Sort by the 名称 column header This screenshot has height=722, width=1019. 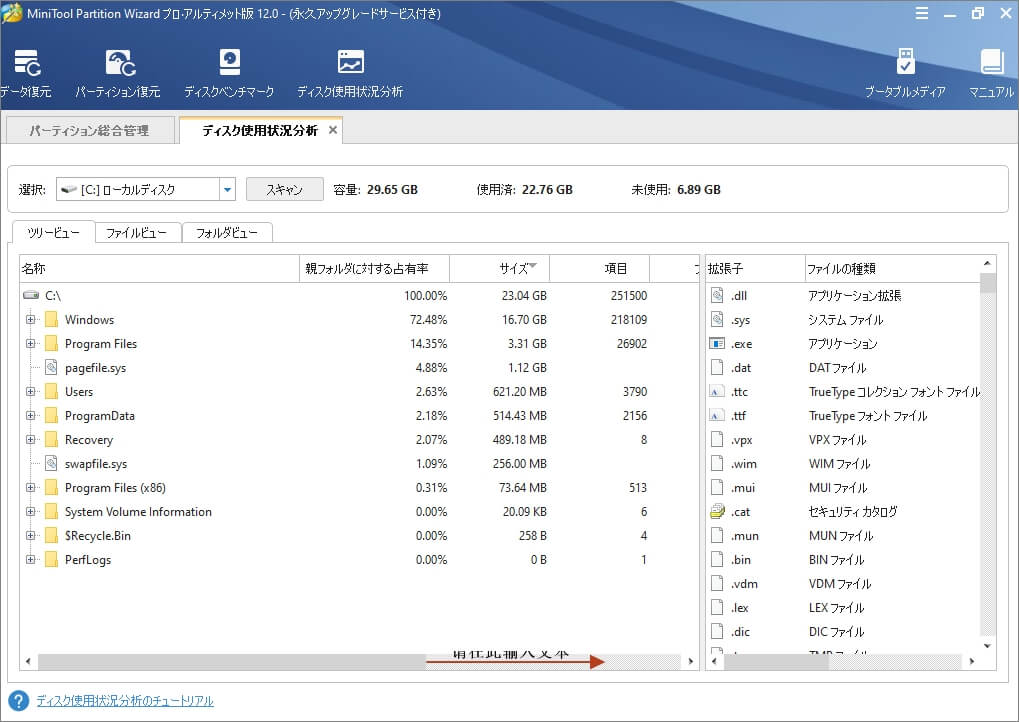(x=159, y=268)
